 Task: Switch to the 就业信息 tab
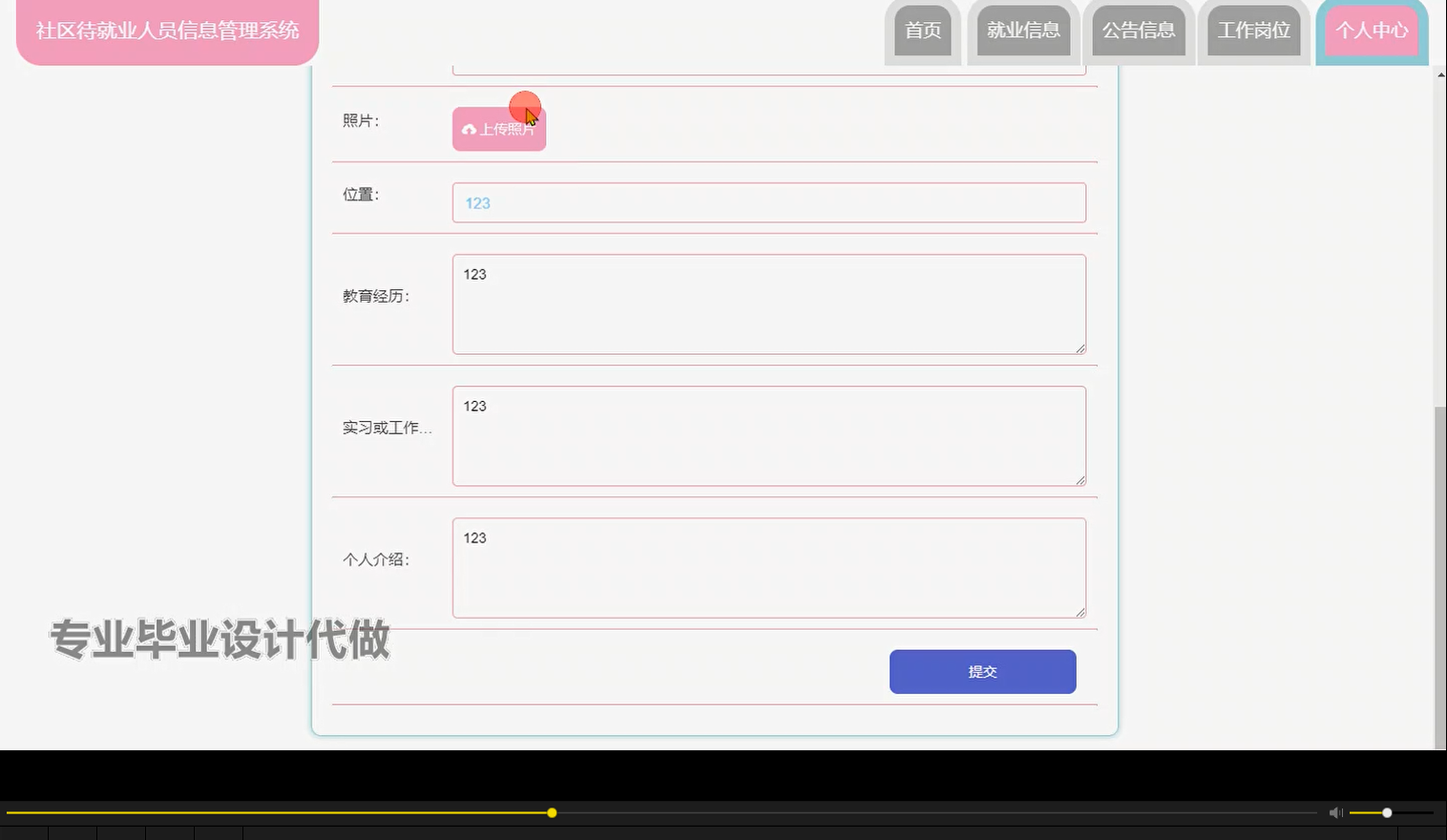pos(1022,30)
